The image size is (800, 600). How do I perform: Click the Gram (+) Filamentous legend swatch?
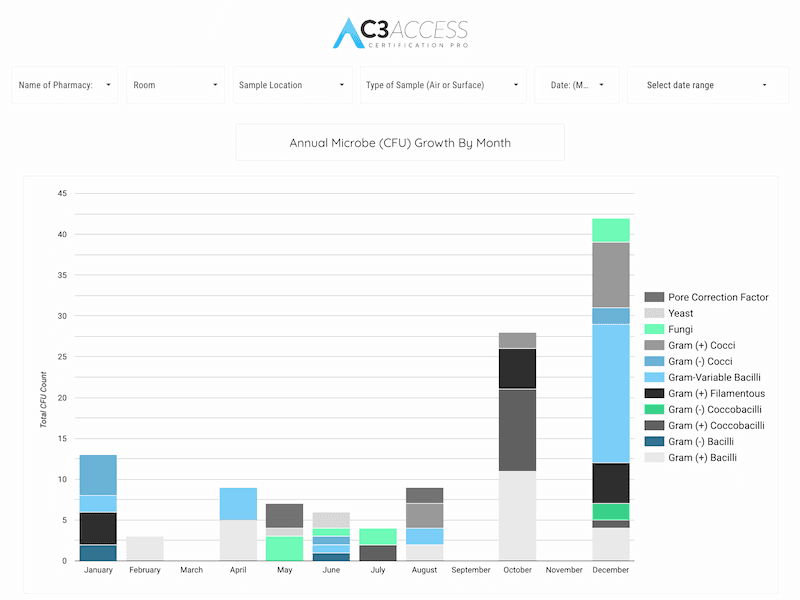tap(654, 393)
